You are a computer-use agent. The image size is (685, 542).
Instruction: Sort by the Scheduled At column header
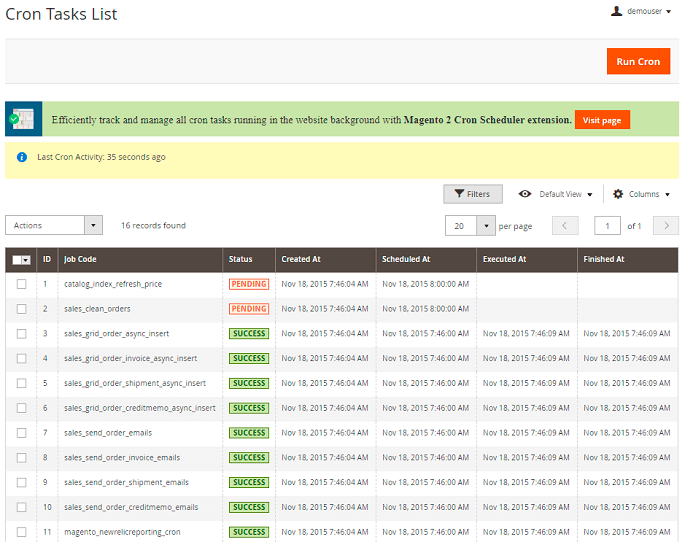point(406,259)
